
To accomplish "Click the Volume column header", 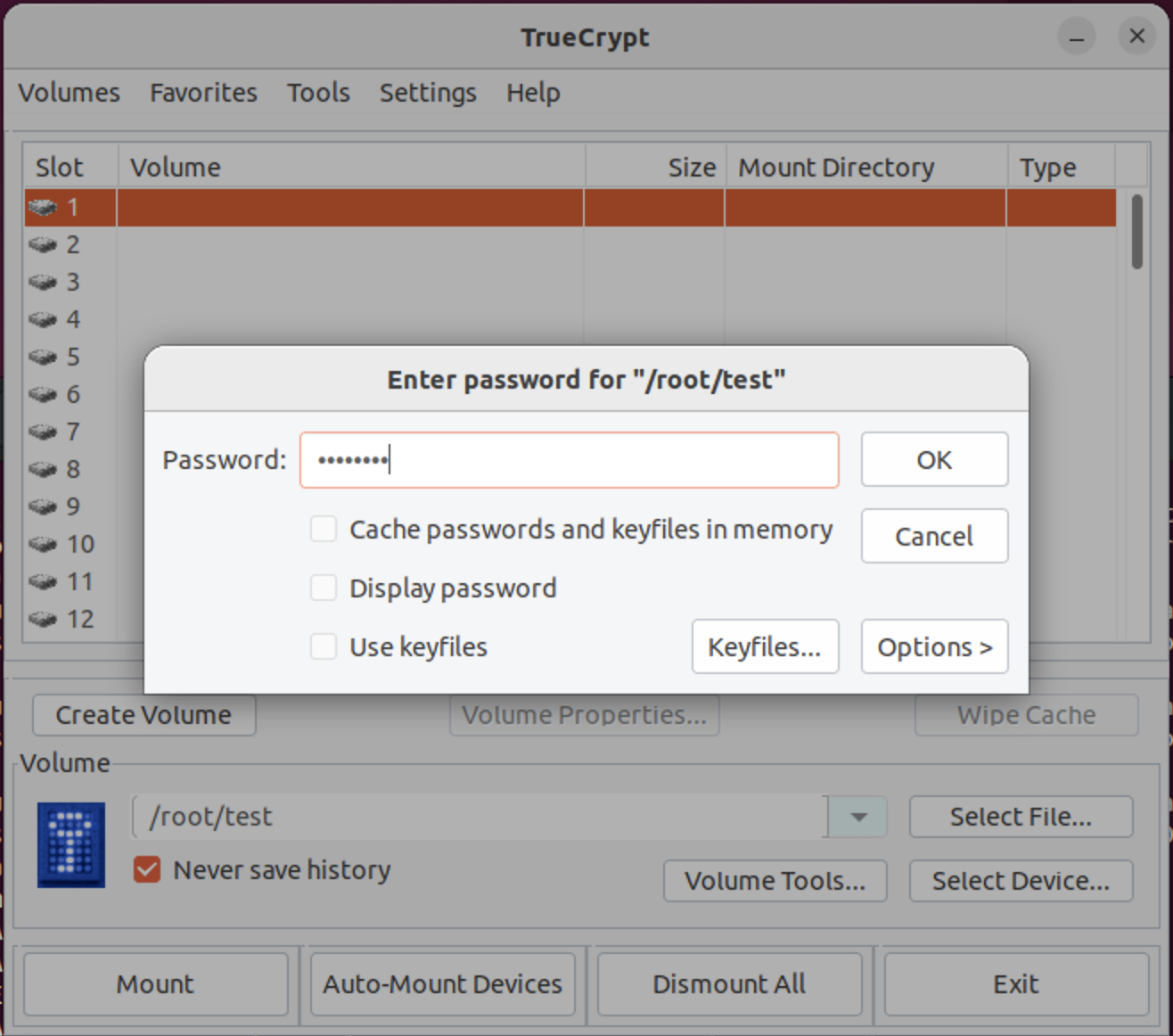I will (x=351, y=167).
